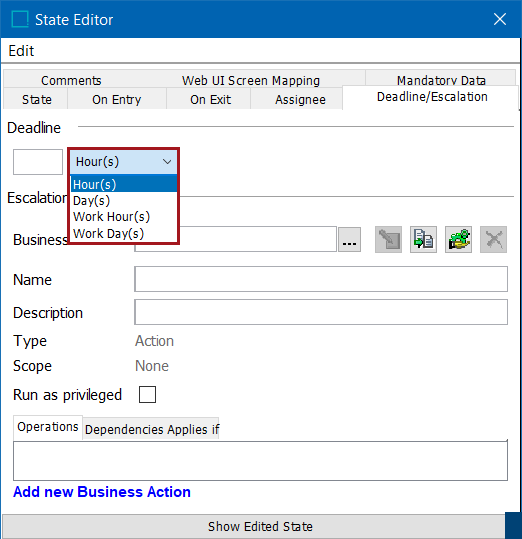
Task: Click the State Editor title bar icon
Action: point(20,19)
